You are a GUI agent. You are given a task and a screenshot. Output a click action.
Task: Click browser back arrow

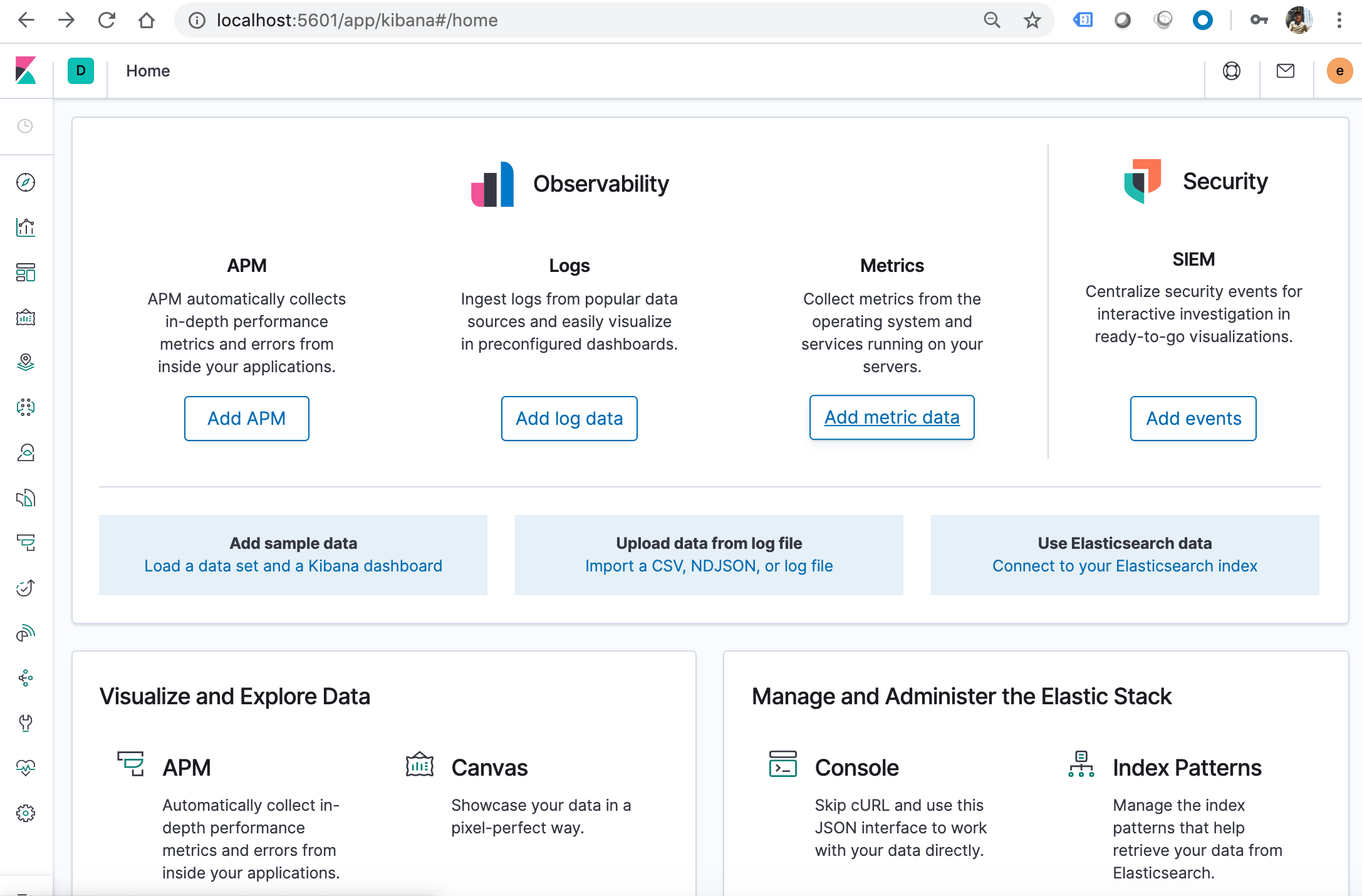26,20
